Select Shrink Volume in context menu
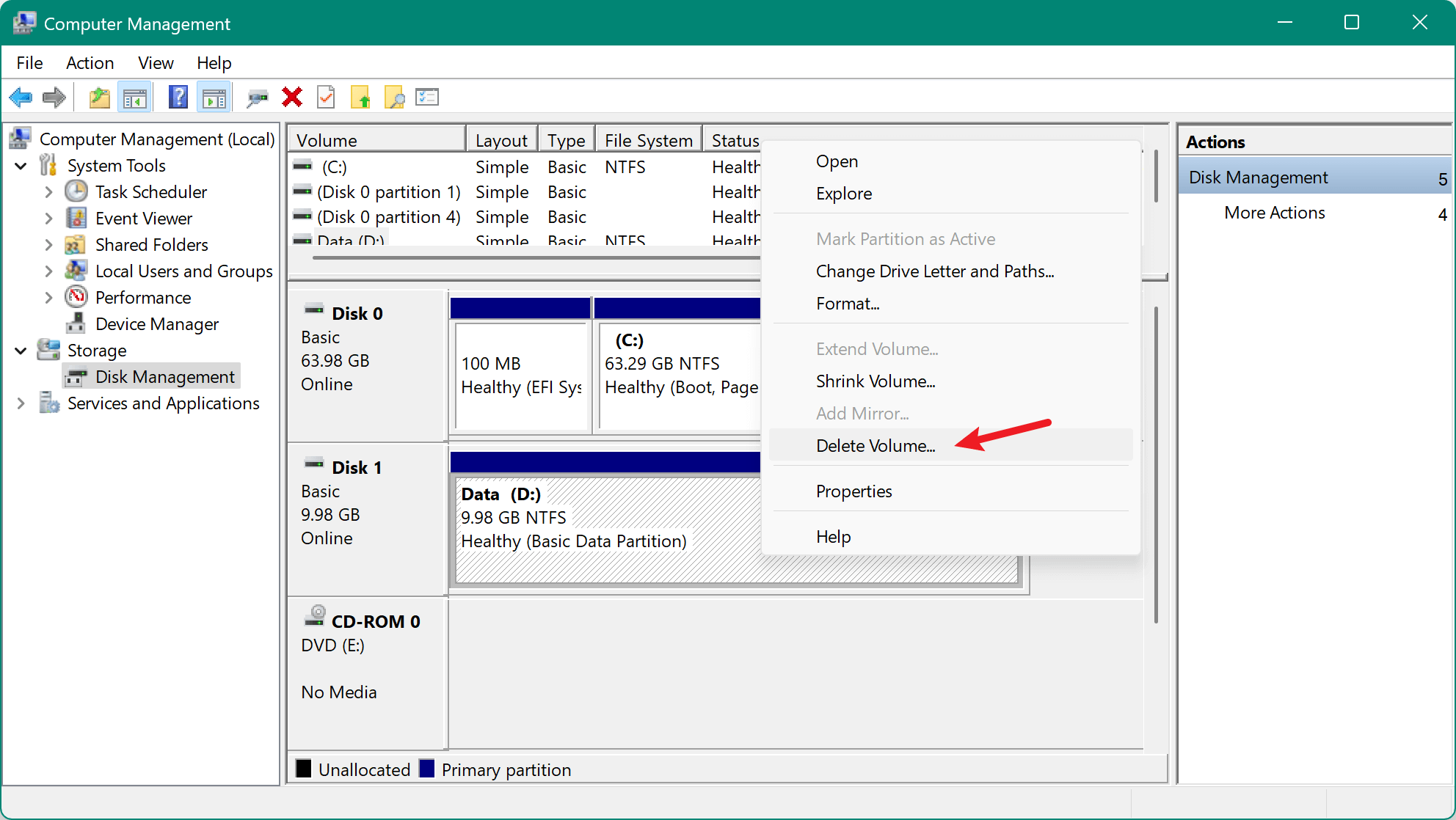 point(876,381)
